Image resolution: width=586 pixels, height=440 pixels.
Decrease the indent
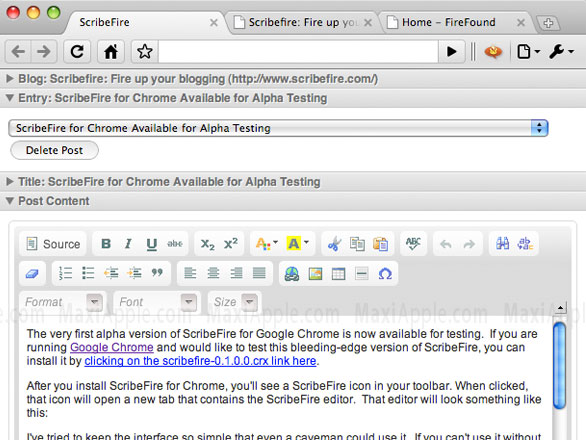[x=111, y=274]
